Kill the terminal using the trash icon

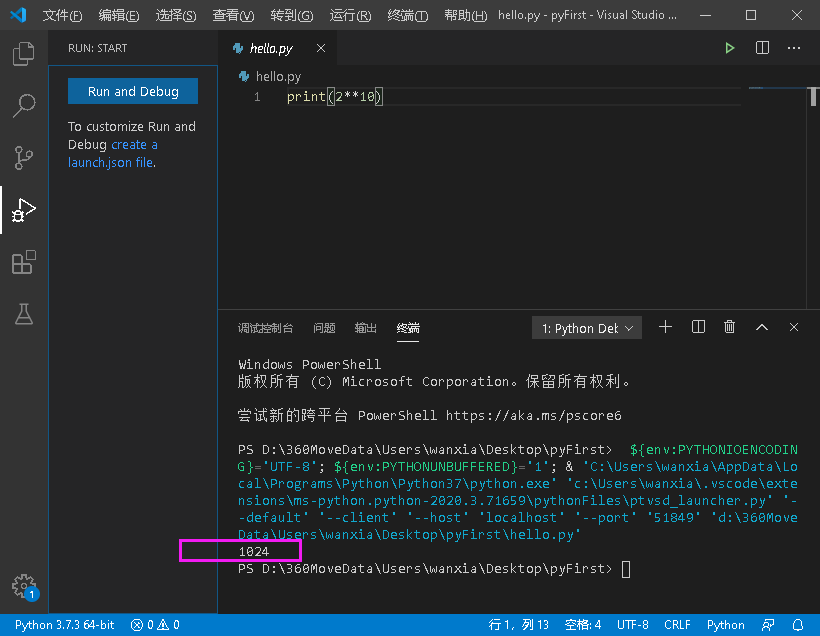pyautogui.click(x=729, y=326)
